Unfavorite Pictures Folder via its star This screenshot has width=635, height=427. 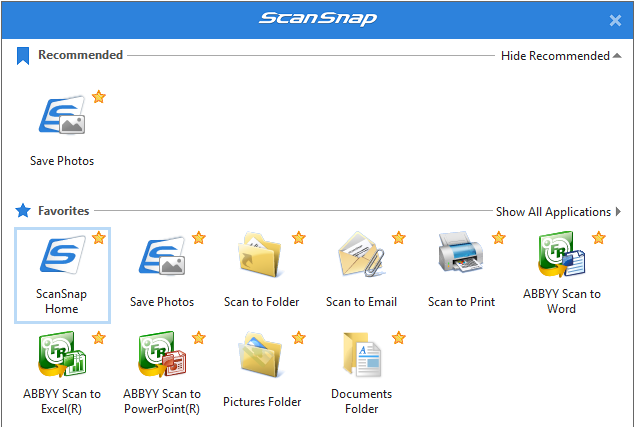point(298,337)
